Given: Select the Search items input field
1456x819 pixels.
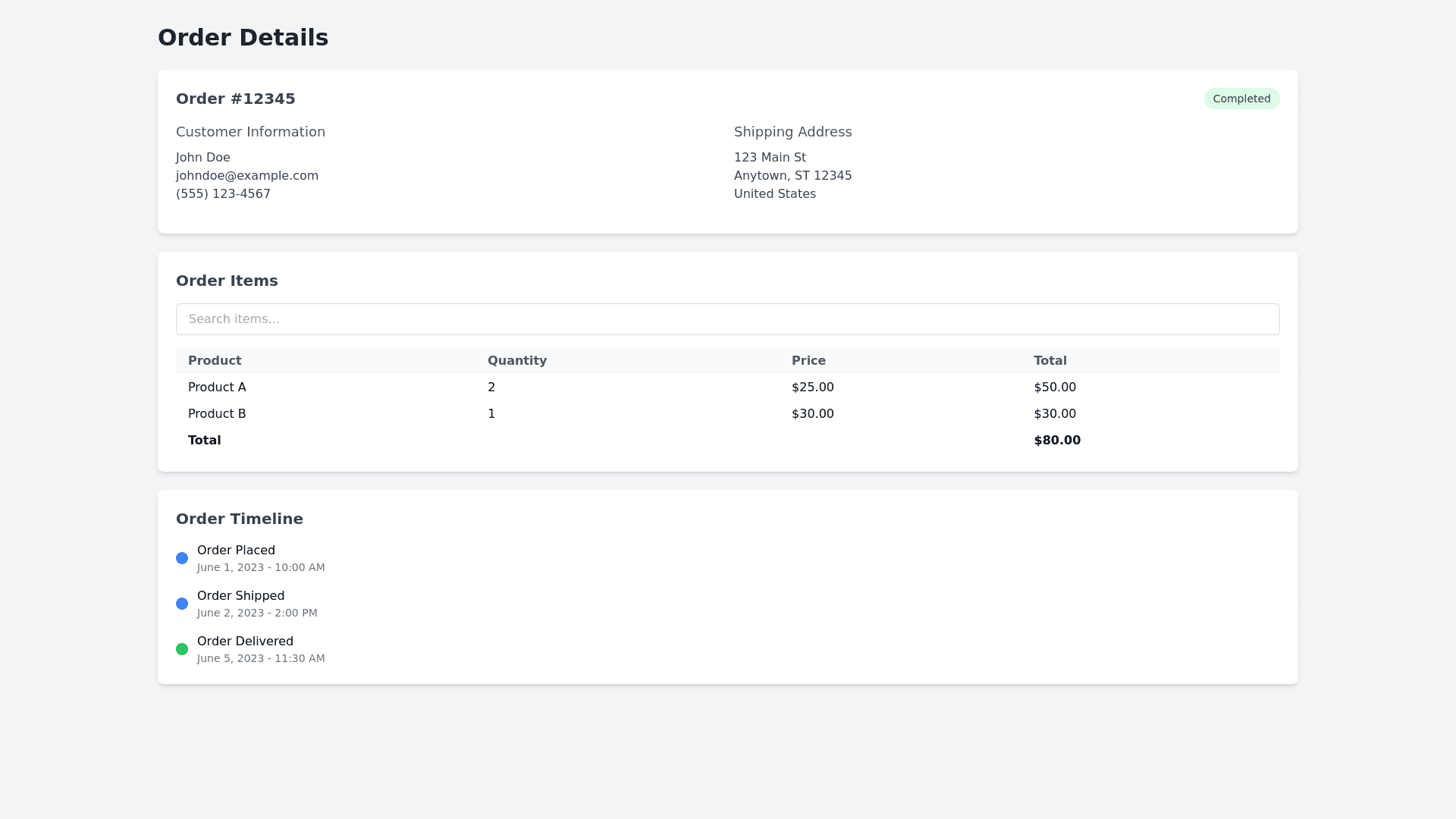Looking at the screenshot, I should pos(728,319).
